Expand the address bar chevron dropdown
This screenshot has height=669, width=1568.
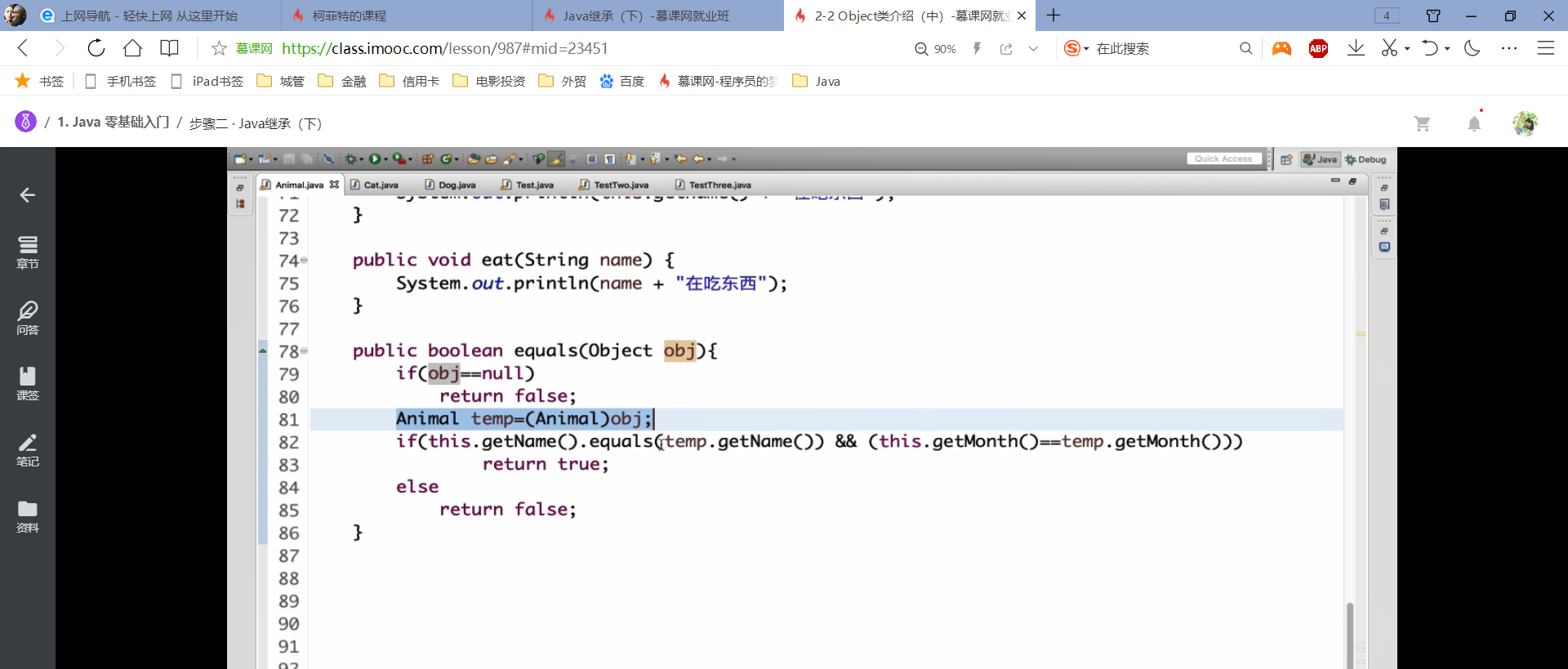pos(1033,49)
